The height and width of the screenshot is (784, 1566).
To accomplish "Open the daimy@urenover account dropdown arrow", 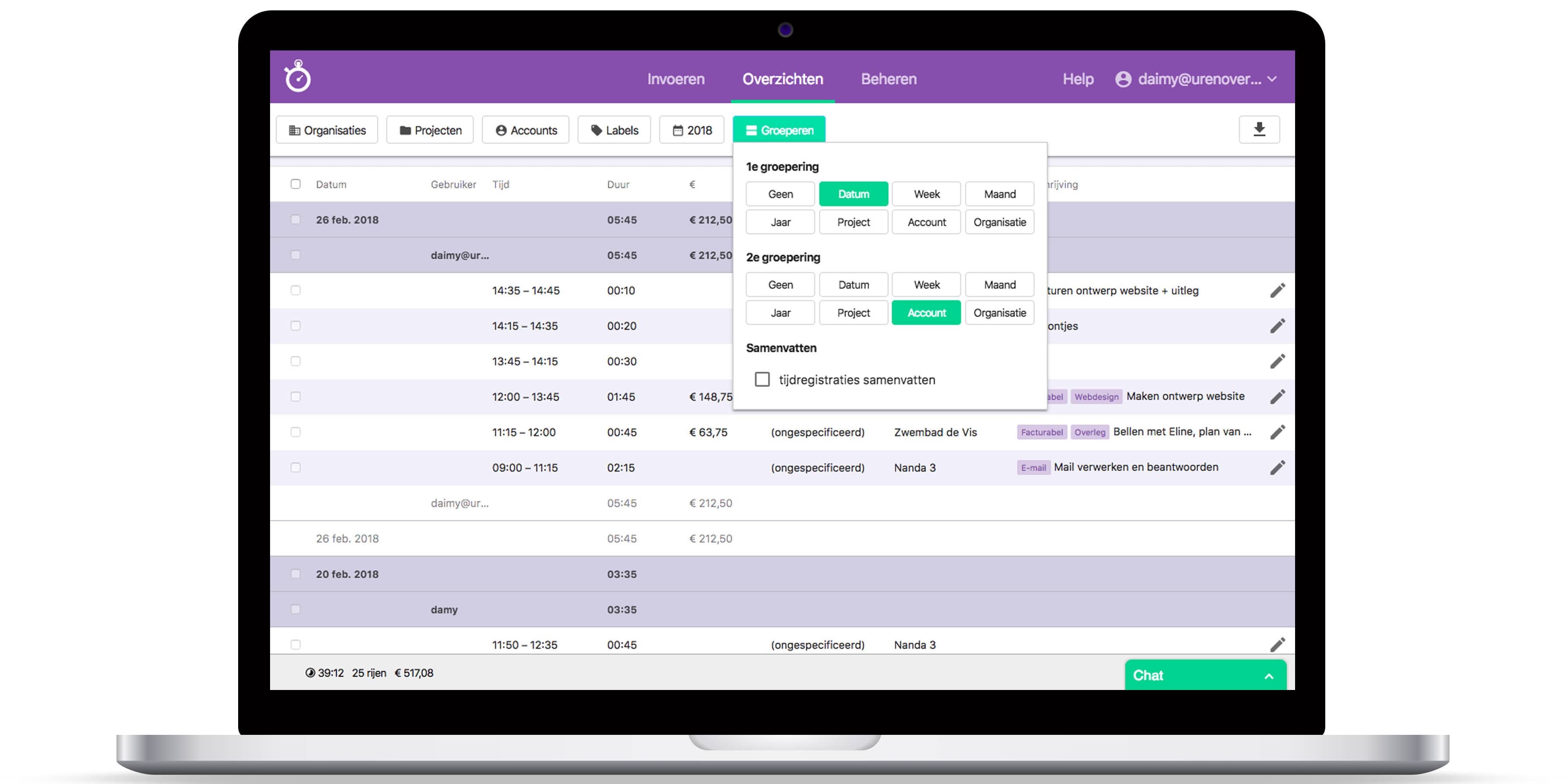I will point(1272,79).
